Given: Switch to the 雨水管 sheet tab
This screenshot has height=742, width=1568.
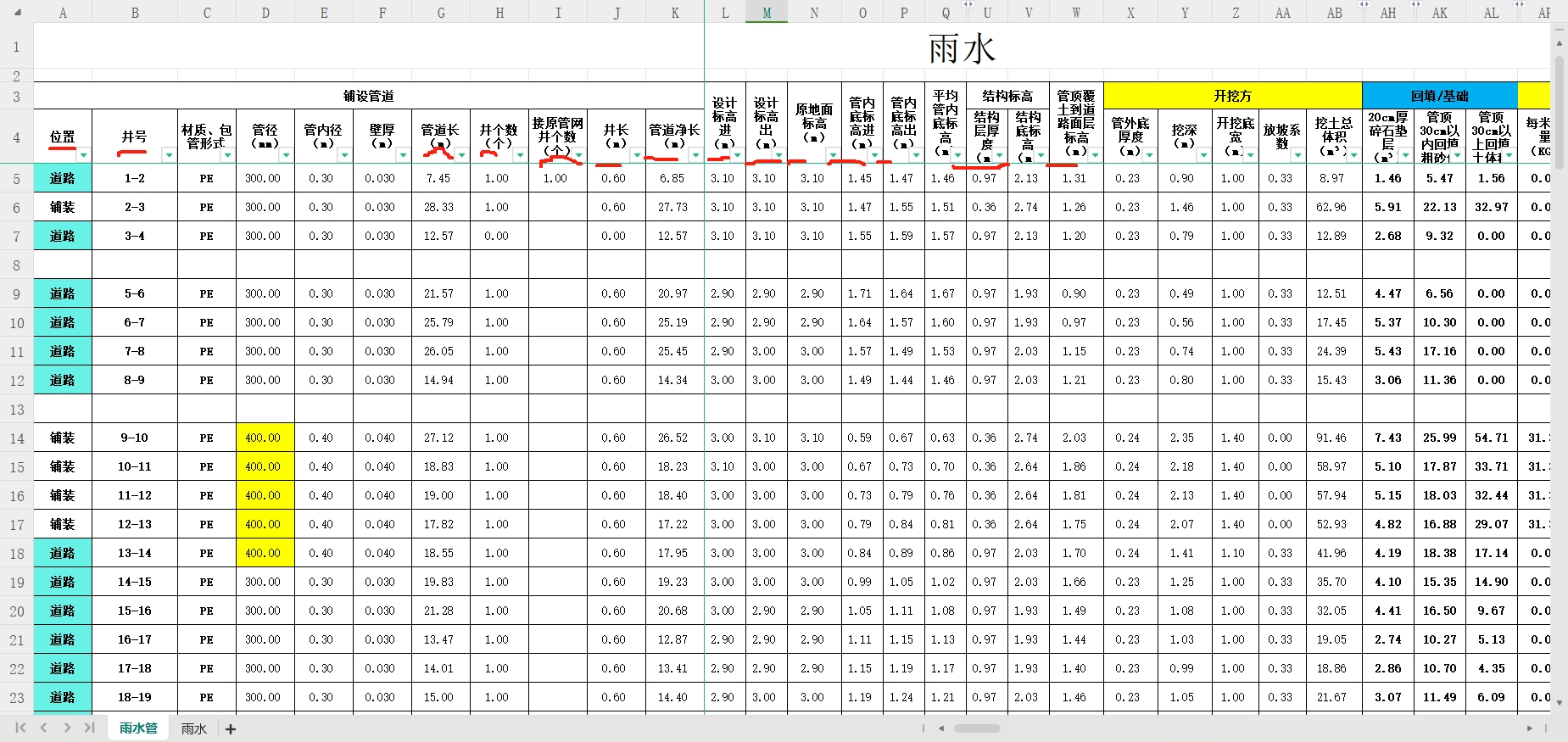Looking at the screenshot, I should pos(138,728).
